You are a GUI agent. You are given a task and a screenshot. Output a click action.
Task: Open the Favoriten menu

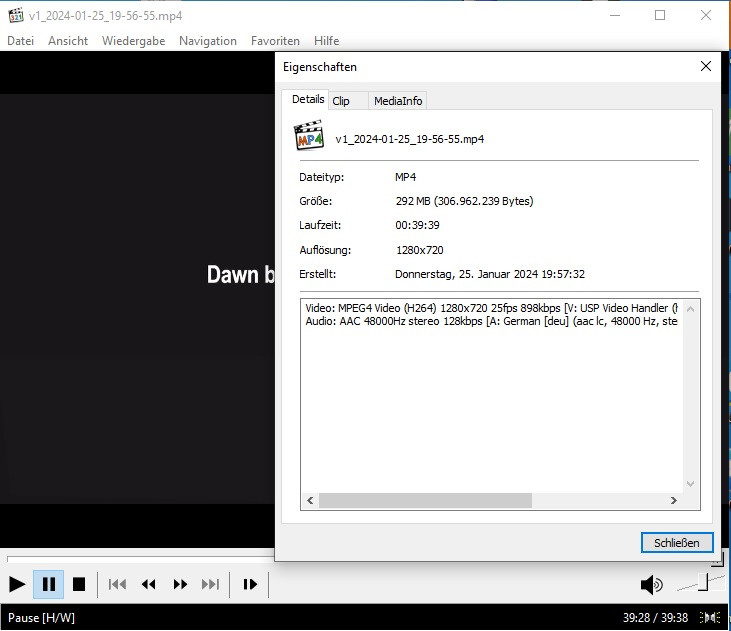275,41
